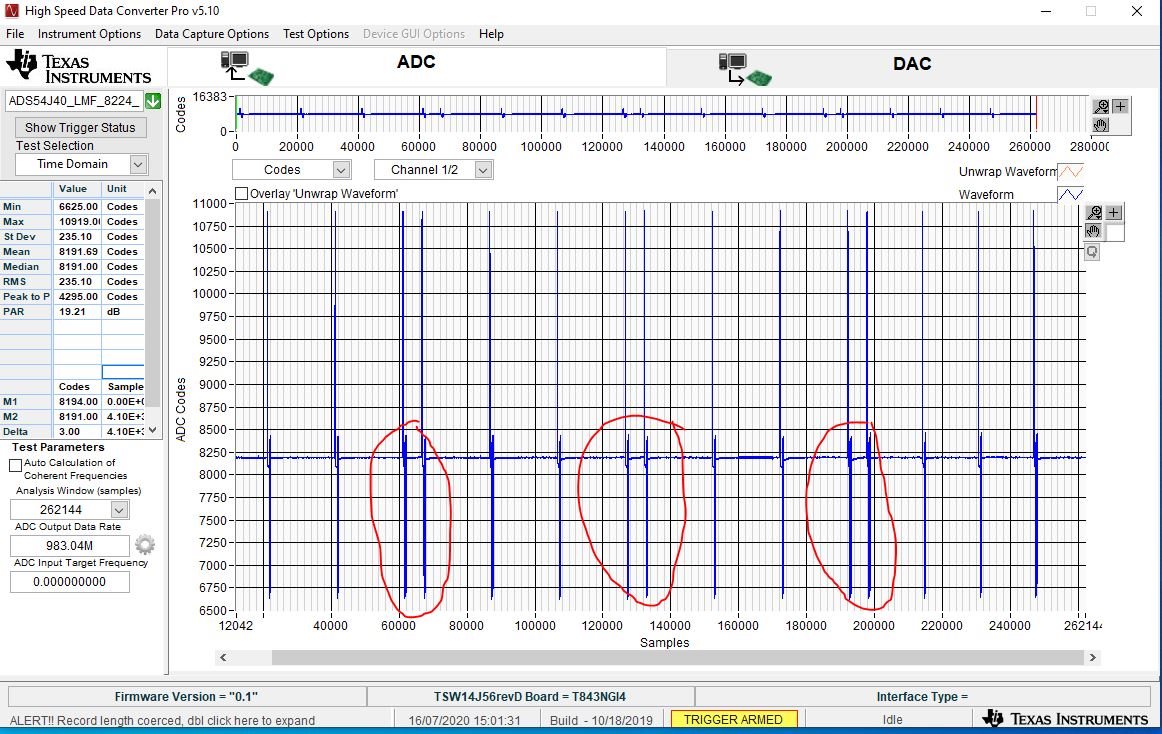Toggle Auto Calculation of Coherent Frequencies

pos(16,466)
